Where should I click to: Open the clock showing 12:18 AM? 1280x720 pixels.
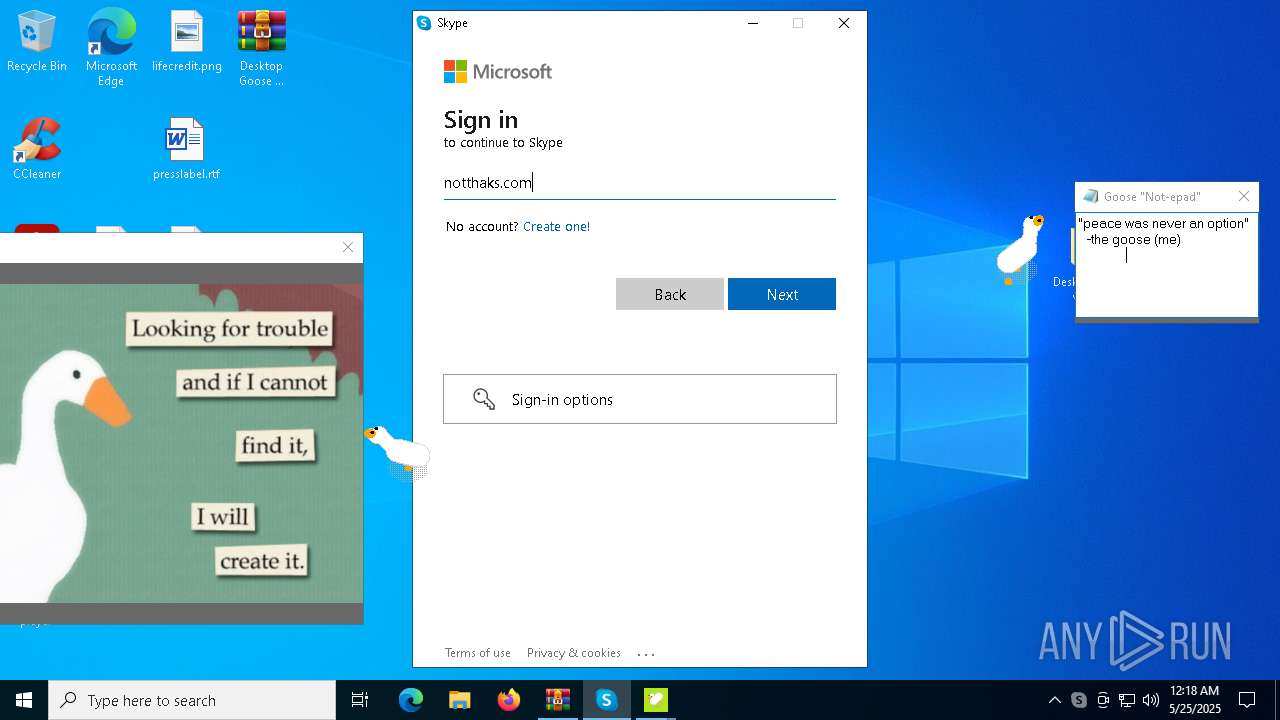[x=1194, y=700]
